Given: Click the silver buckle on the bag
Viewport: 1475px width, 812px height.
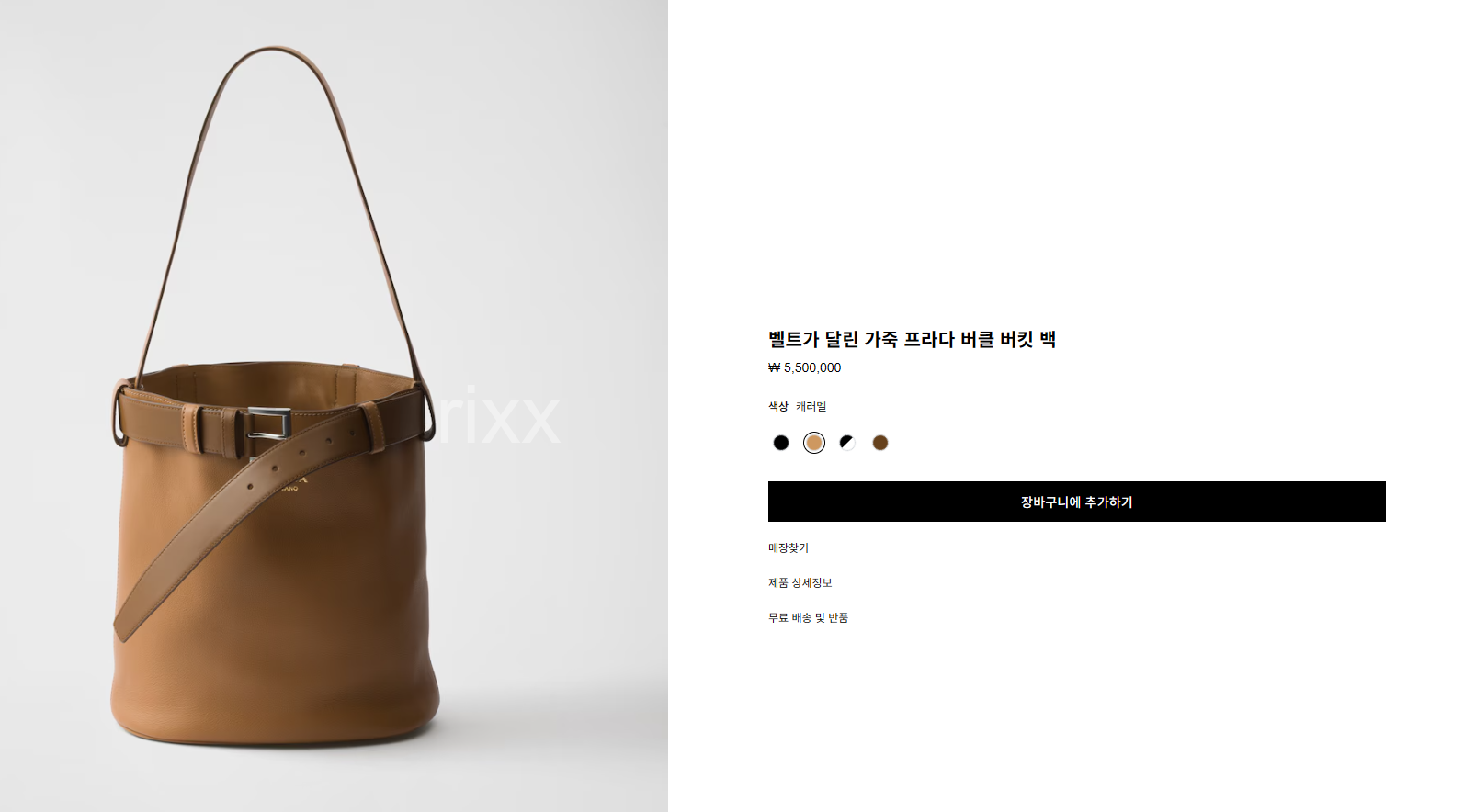Looking at the screenshot, I should click(268, 423).
